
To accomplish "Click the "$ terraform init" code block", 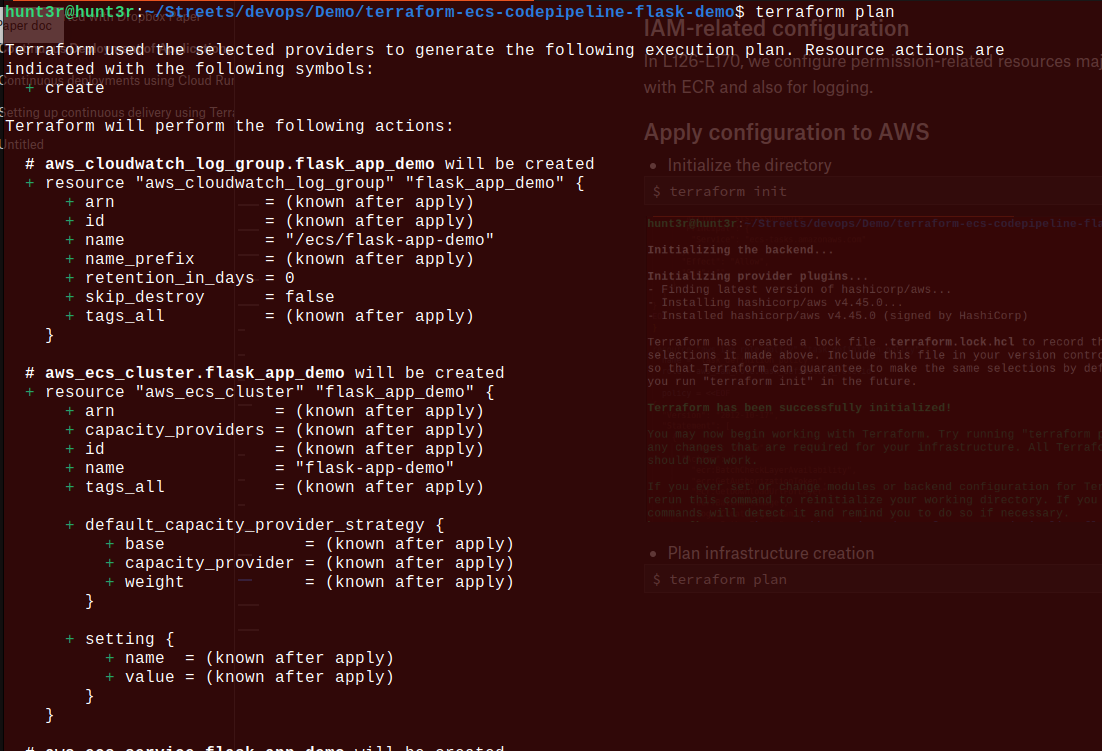I will 718,191.
